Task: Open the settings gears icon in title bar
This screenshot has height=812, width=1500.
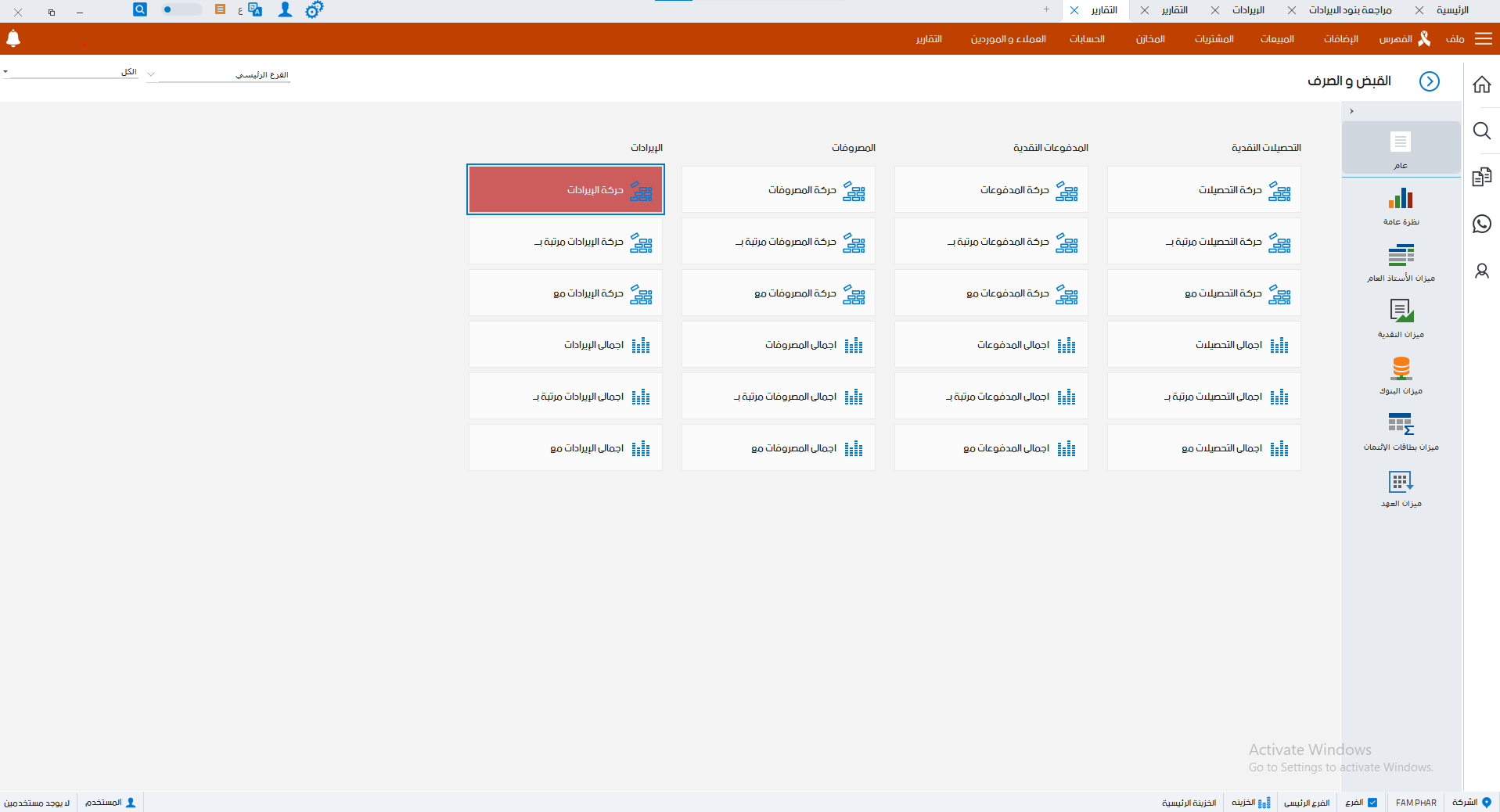Action: (314, 10)
